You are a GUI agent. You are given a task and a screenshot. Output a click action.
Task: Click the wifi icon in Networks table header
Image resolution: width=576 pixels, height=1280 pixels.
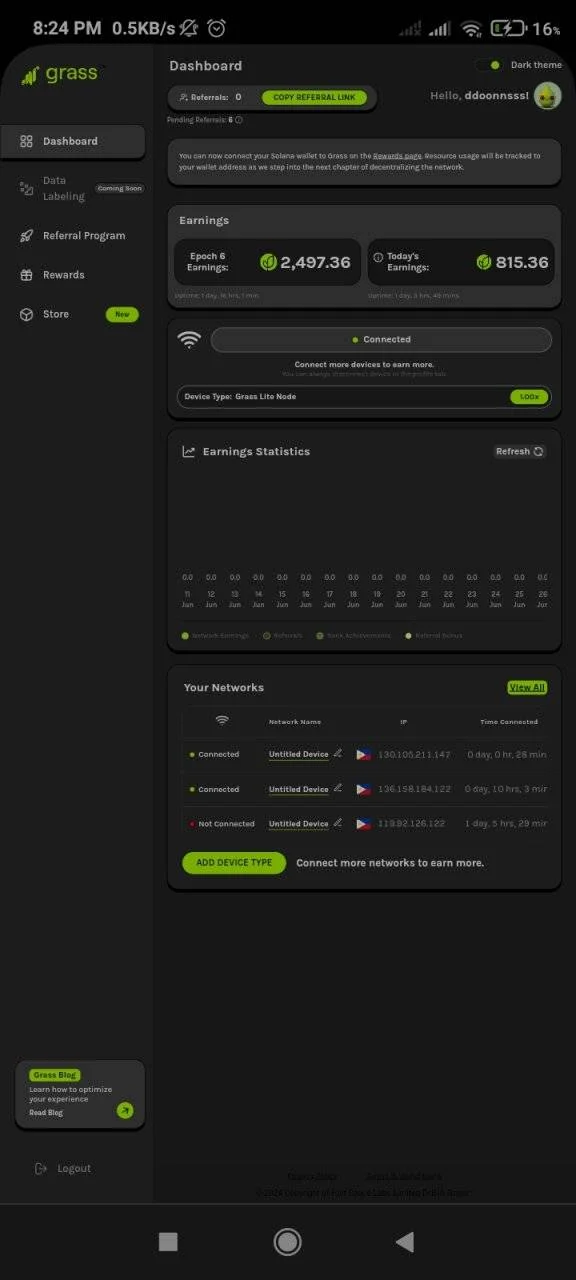(222, 720)
